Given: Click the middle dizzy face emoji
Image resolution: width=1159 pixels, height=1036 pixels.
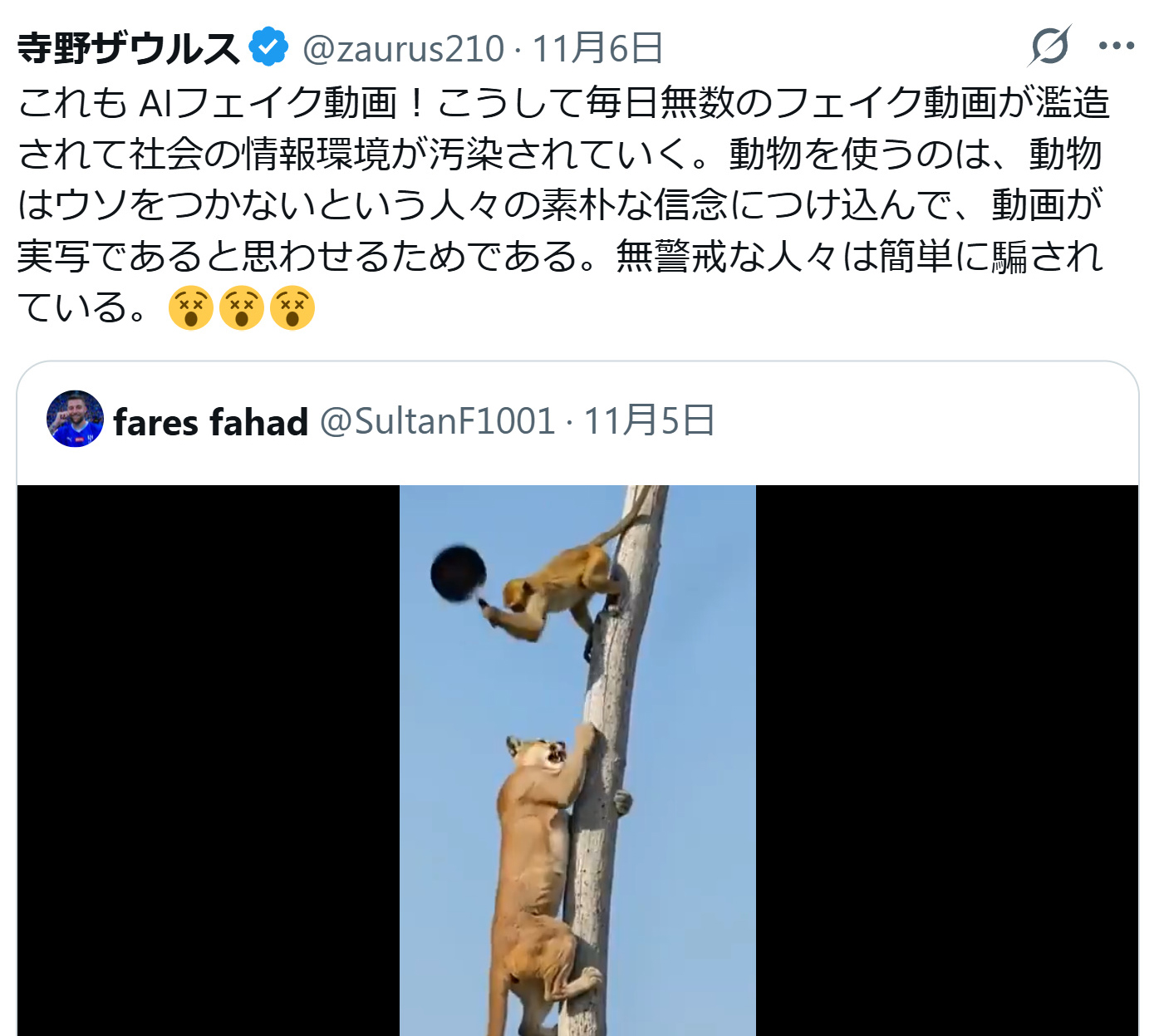Looking at the screenshot, I should pos(242,308).
